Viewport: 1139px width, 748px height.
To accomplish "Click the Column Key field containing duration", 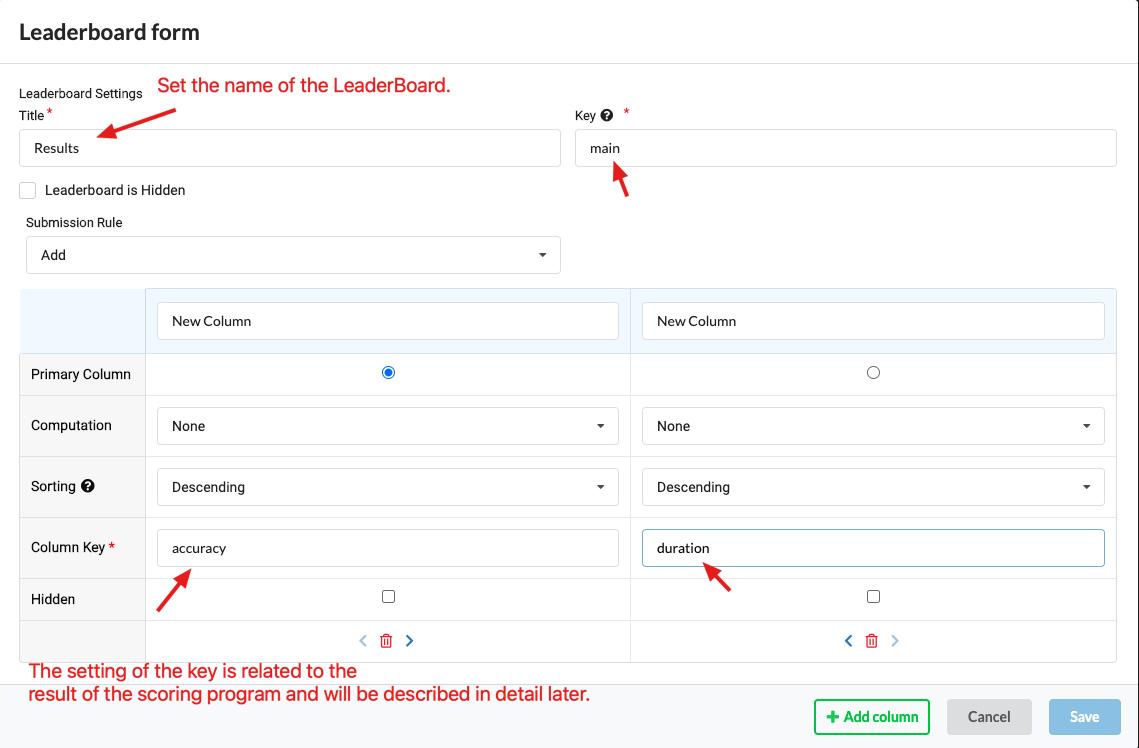I will coord(873,548).
